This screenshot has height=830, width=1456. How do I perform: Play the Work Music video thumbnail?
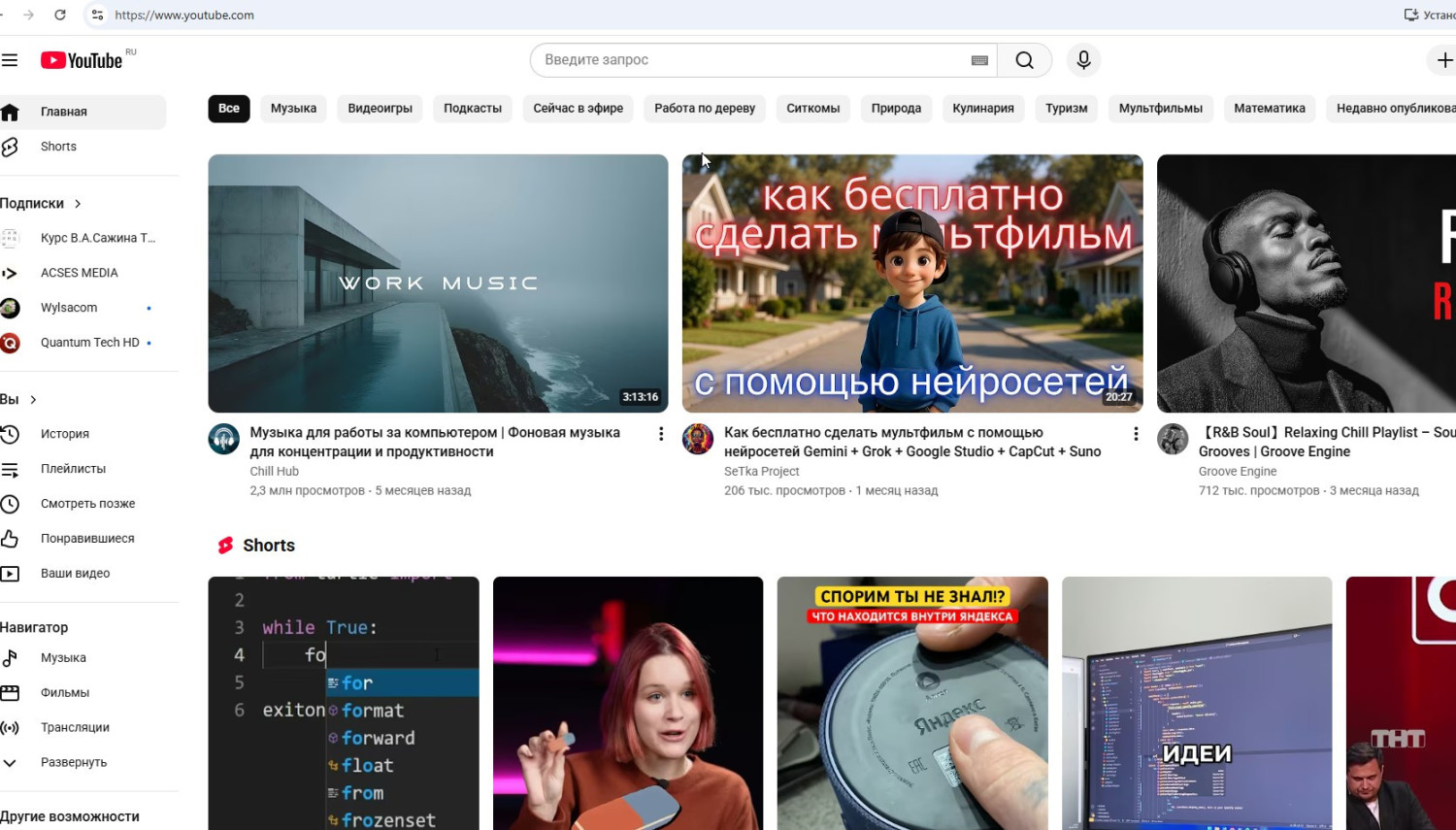pos(438,283)
